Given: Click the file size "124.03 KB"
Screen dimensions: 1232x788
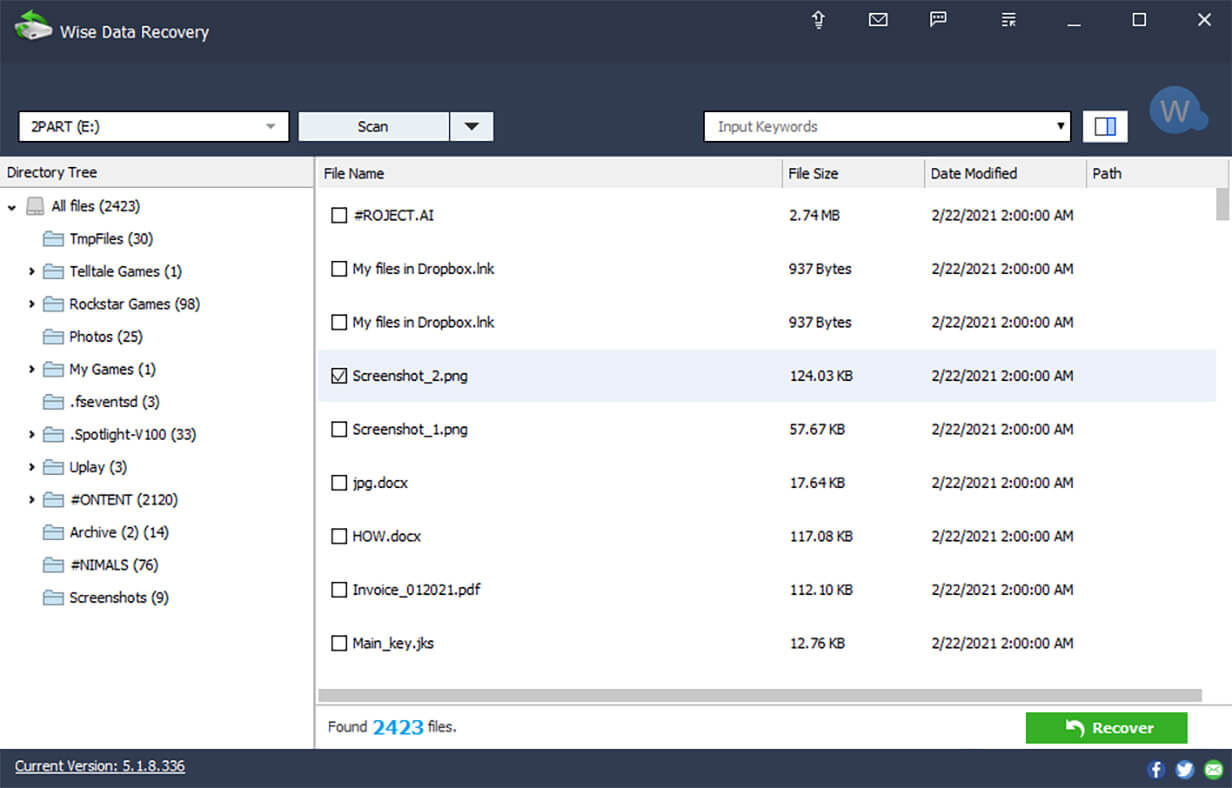Looking at the screenshot, I should [x=821, y=376].
